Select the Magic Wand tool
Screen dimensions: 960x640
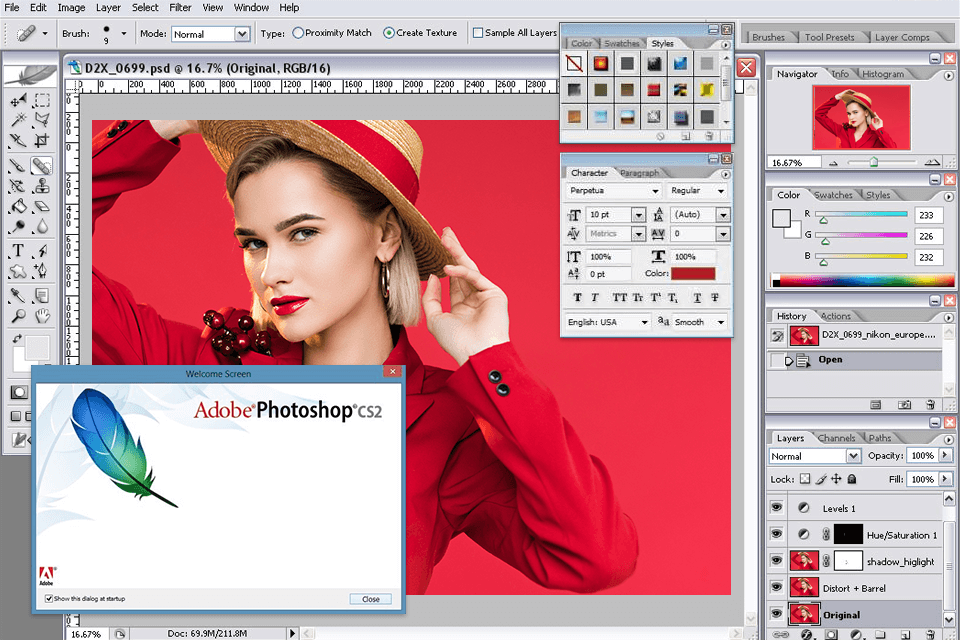(18, 119)
